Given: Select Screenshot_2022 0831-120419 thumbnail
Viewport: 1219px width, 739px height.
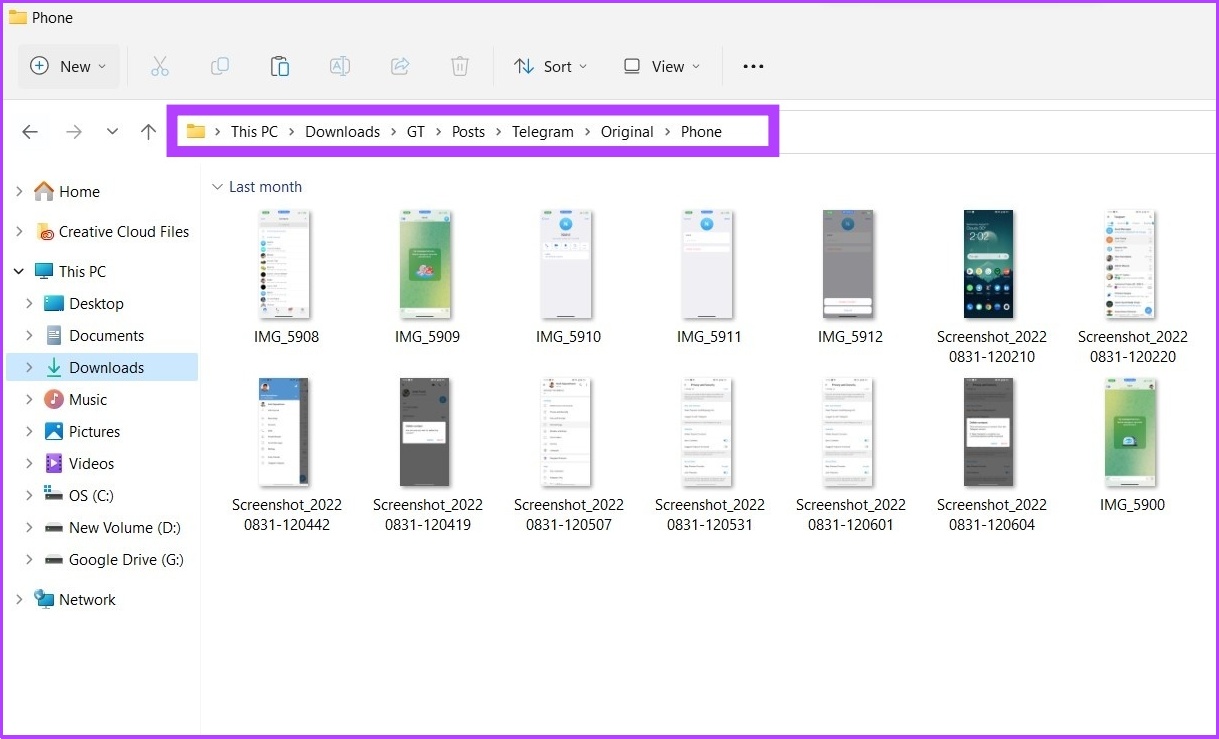Looking at the screenshot, I should point(425,432).
